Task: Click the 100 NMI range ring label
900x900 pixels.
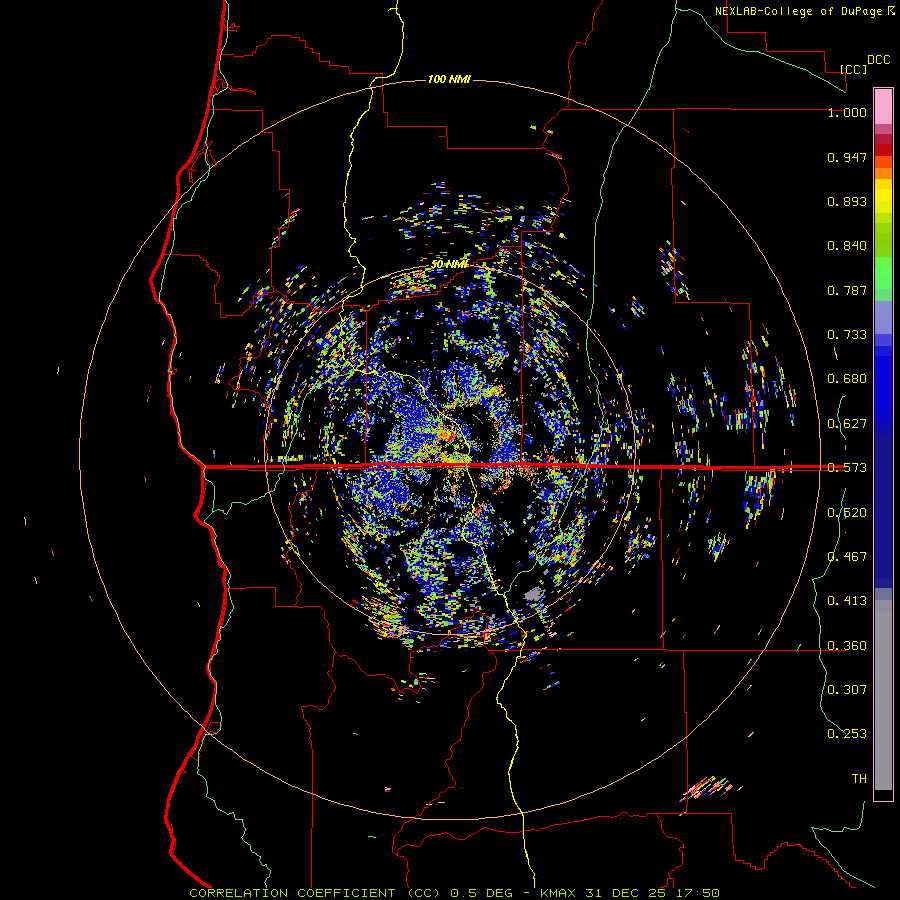Action: coord(449,79)
